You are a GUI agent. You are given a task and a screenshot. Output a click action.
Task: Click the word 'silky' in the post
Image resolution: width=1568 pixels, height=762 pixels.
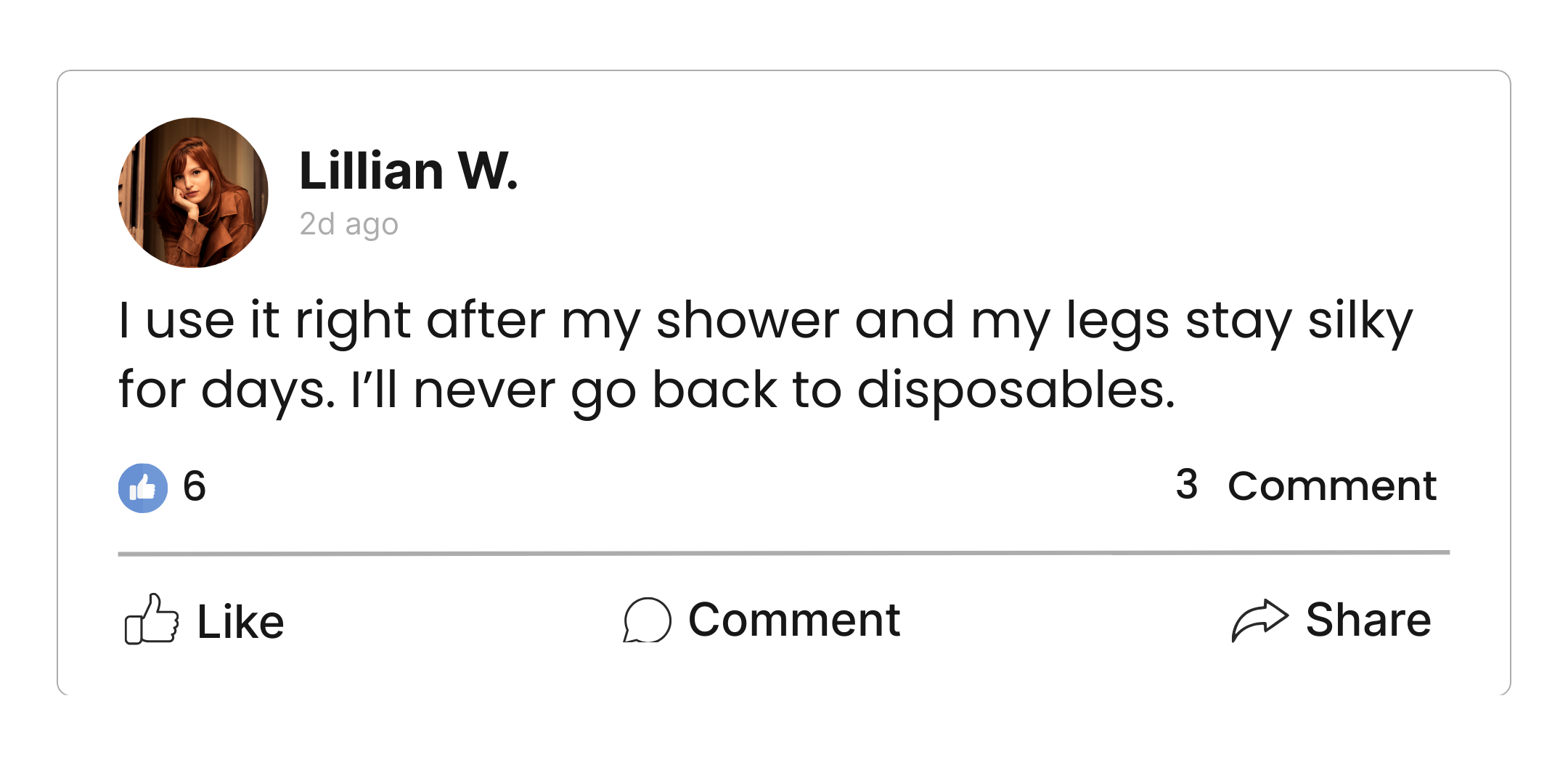coord(1360,320)
